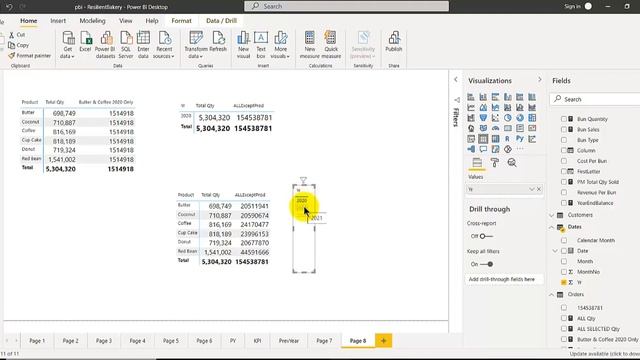Check the Bun Quantity field
Screen dimensions: 640x360
[564, 119]
